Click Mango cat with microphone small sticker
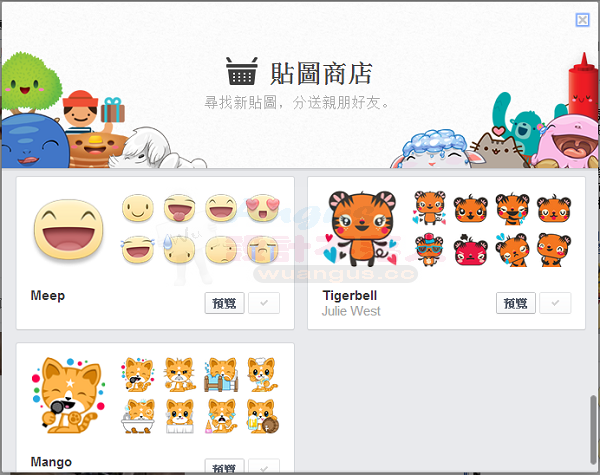Viewport: 600px width, 475px height. click(138, 374)
